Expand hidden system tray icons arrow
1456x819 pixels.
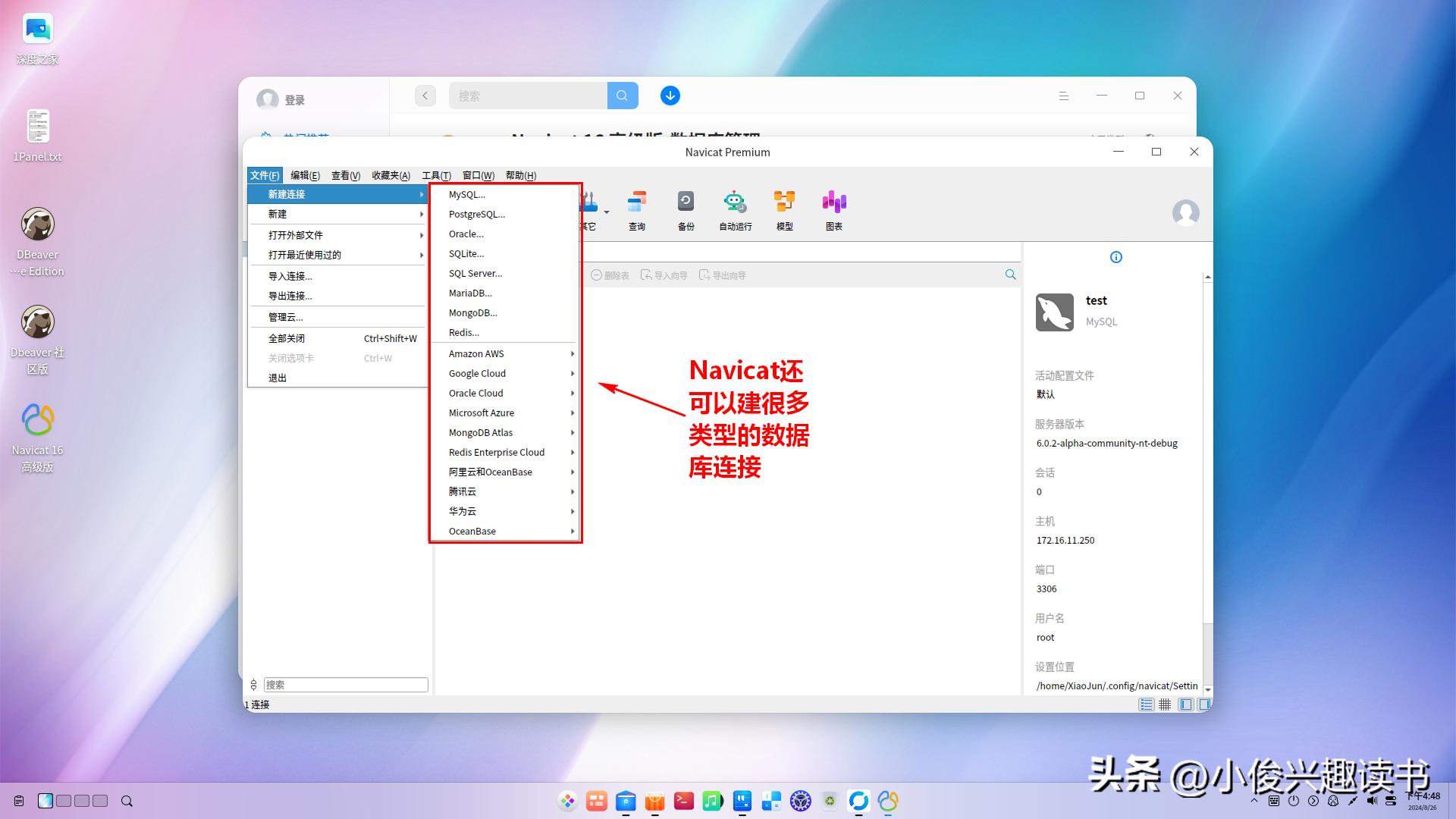coord(1254,801)
